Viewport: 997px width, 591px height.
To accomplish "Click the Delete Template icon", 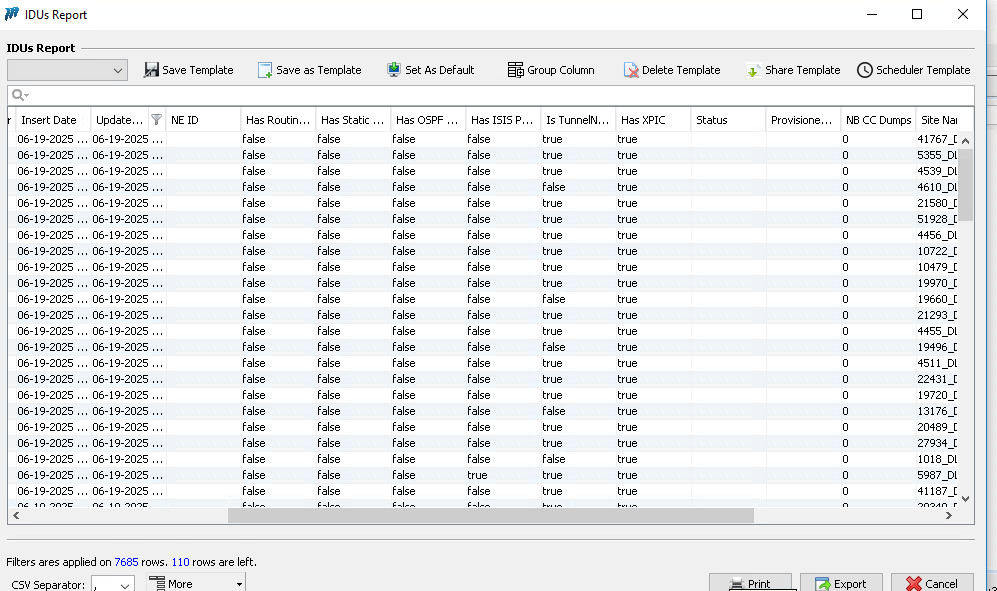I will [631, 70].
